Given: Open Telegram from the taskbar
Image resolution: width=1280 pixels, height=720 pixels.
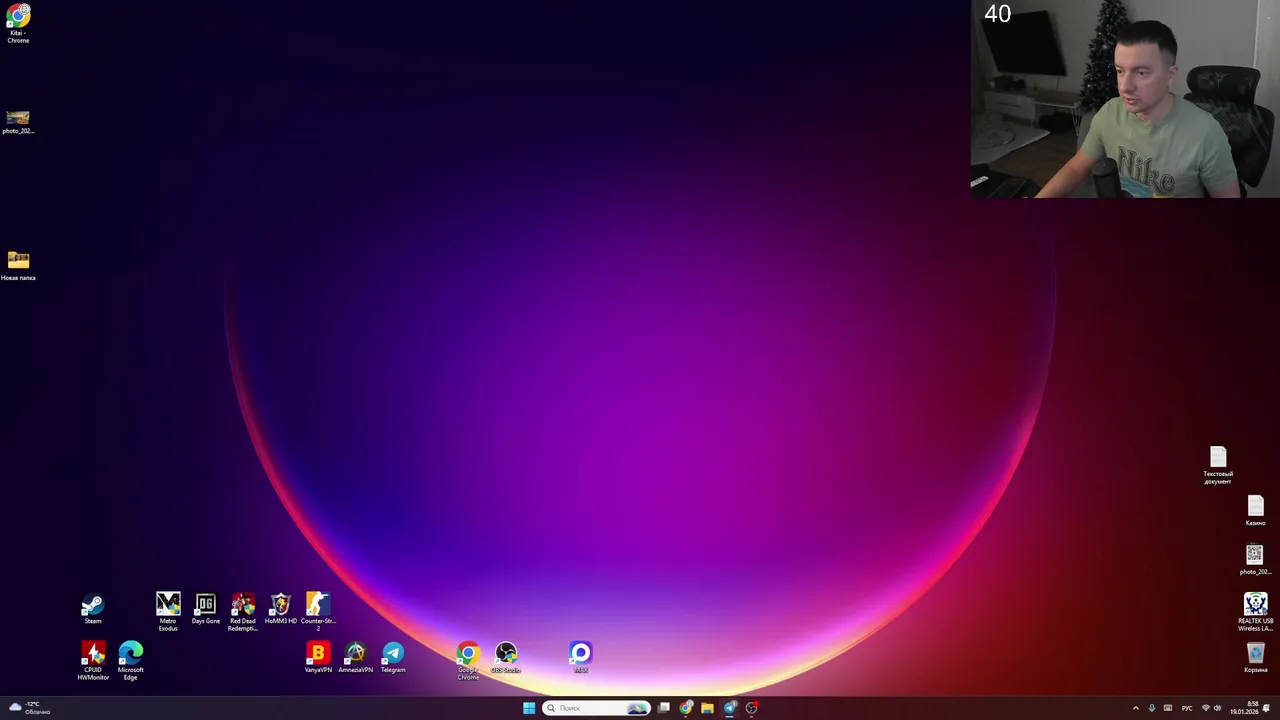Looking at the screenshot, I should [730, 708].
